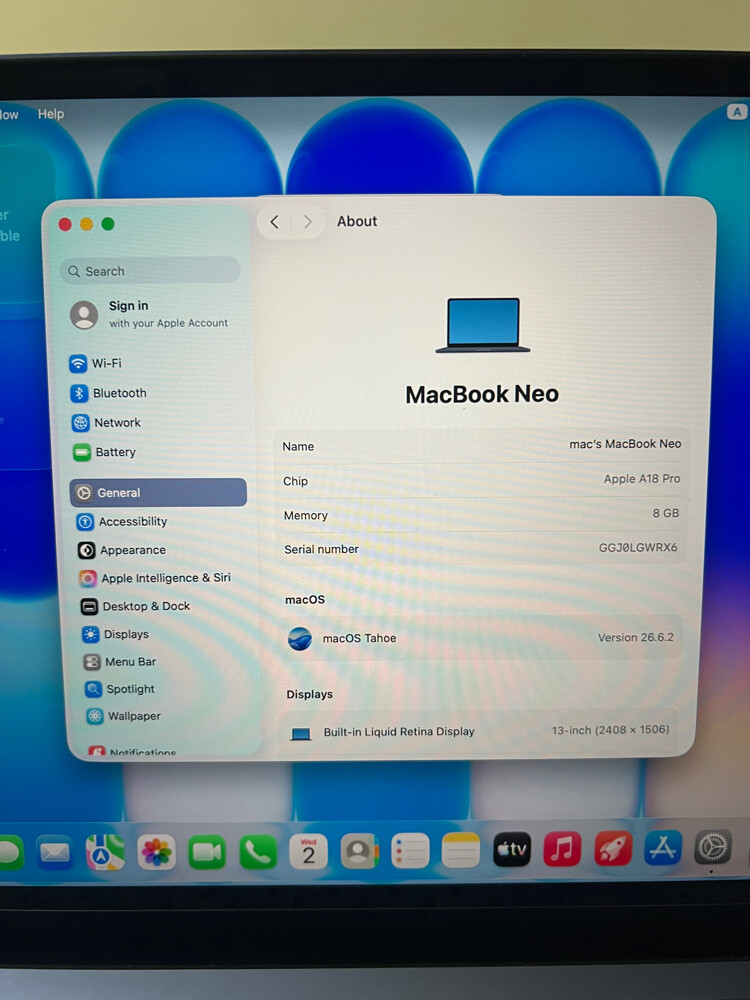
Task: Select General in the sidebar
Action: point(158,492)
